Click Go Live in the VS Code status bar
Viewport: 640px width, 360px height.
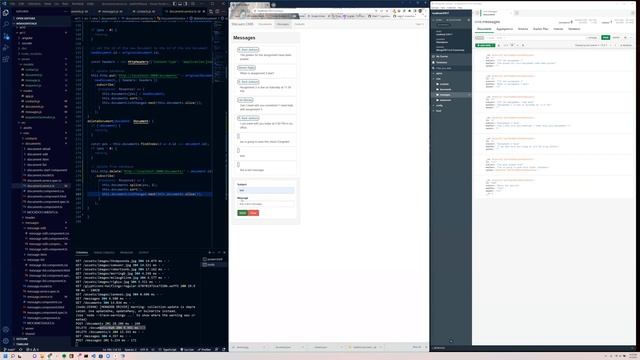187,350
